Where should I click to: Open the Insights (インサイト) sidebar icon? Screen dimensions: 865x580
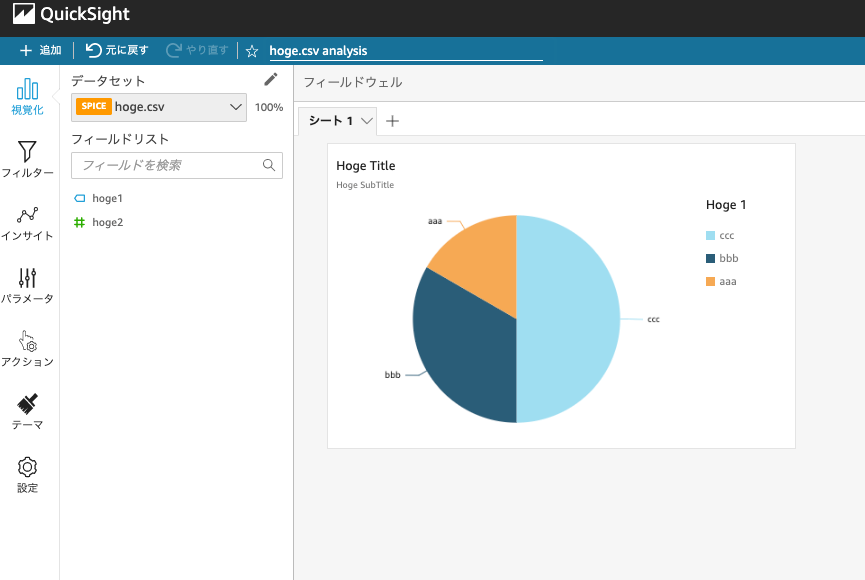(x=27, y=216)
